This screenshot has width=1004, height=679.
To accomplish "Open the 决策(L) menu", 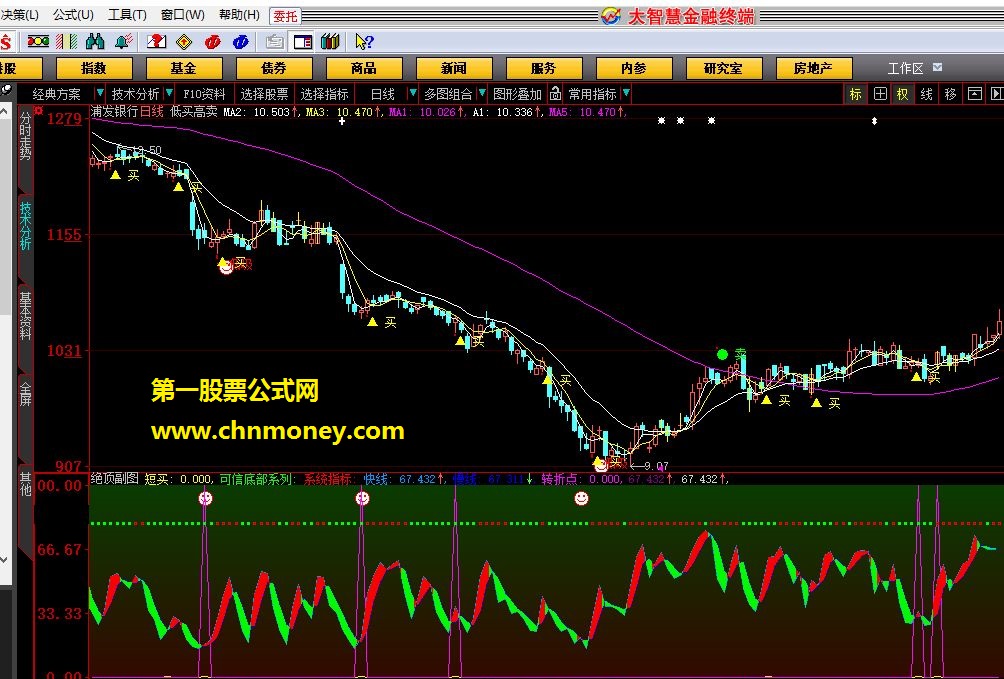I will coord(20,15).
